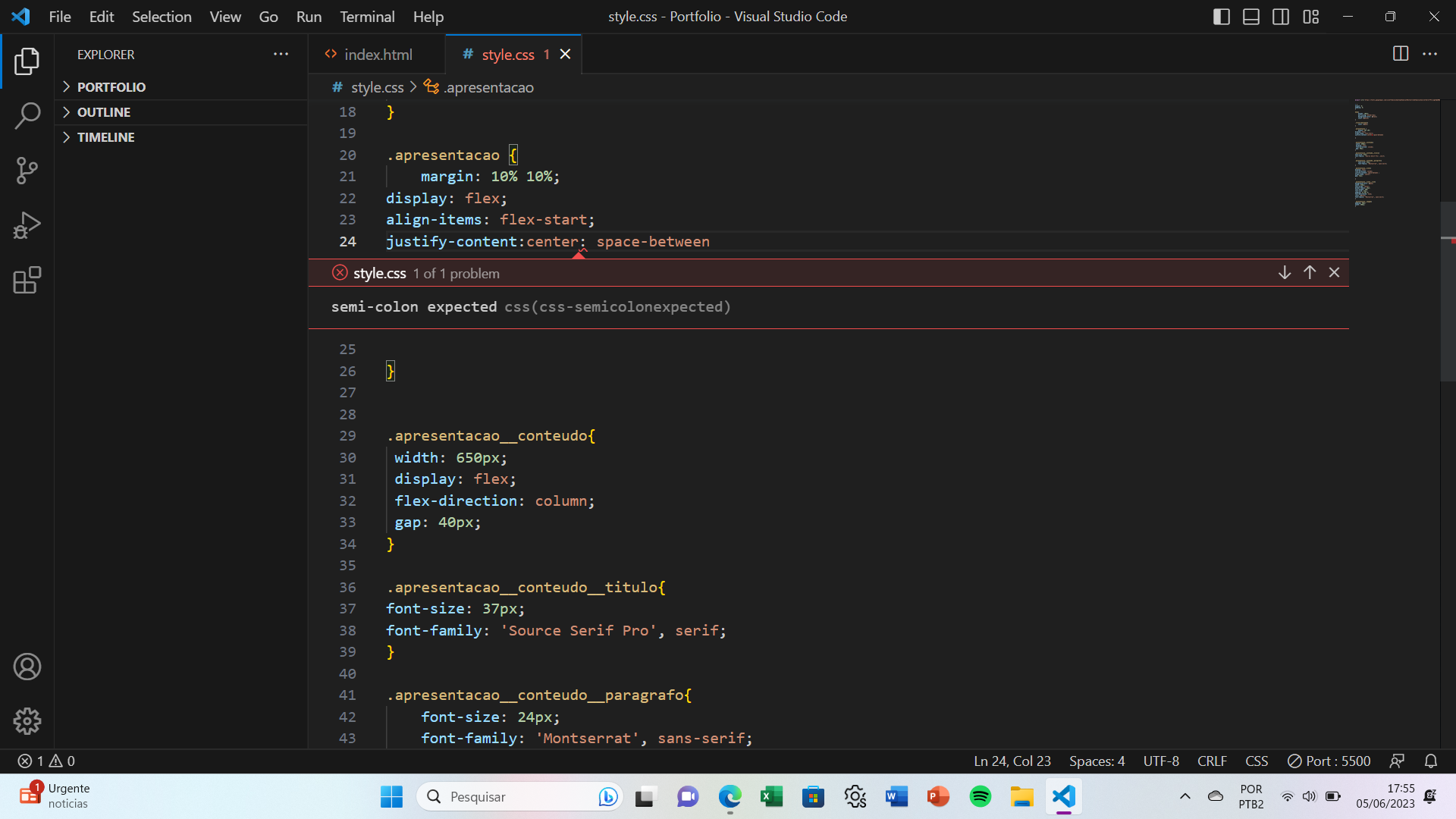Open Word from the taskbar
Screen dimensions: 1456x819
(x=896, y=796)
